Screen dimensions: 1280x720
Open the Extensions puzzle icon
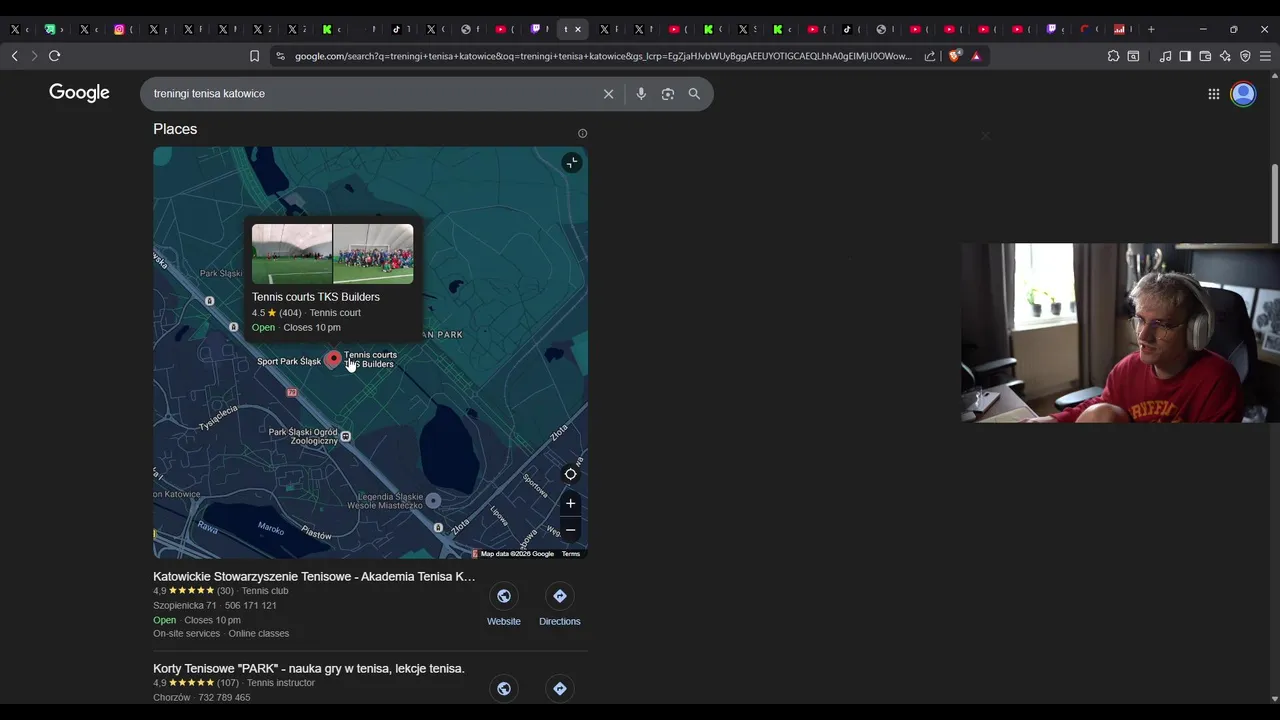point(1113,56)
